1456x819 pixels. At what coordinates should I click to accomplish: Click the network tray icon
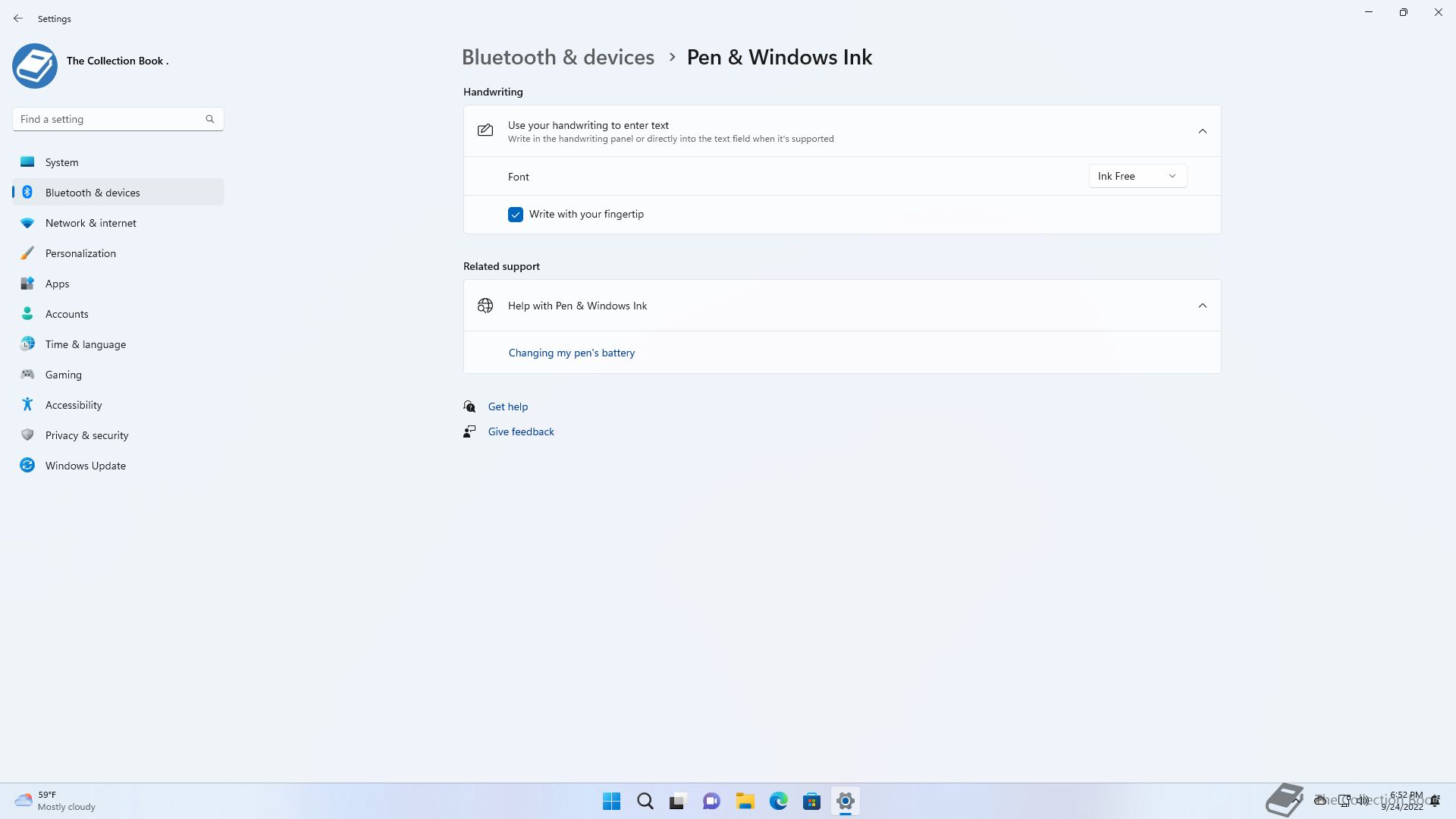coord(1344,801)
